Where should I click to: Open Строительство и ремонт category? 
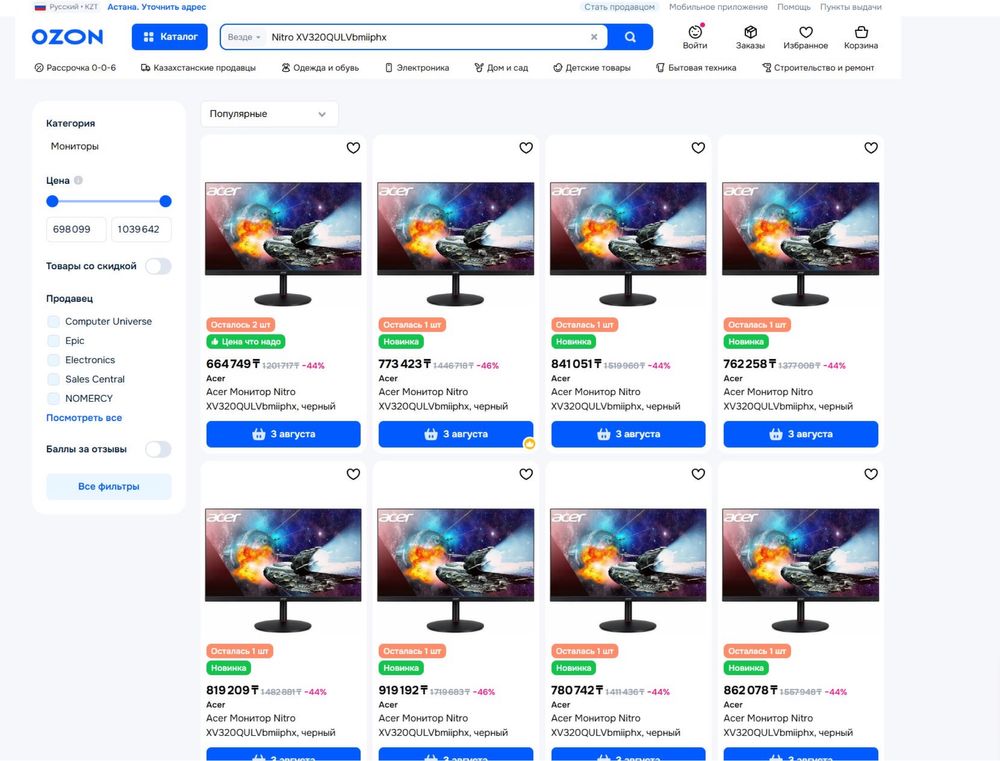(818, 68)
